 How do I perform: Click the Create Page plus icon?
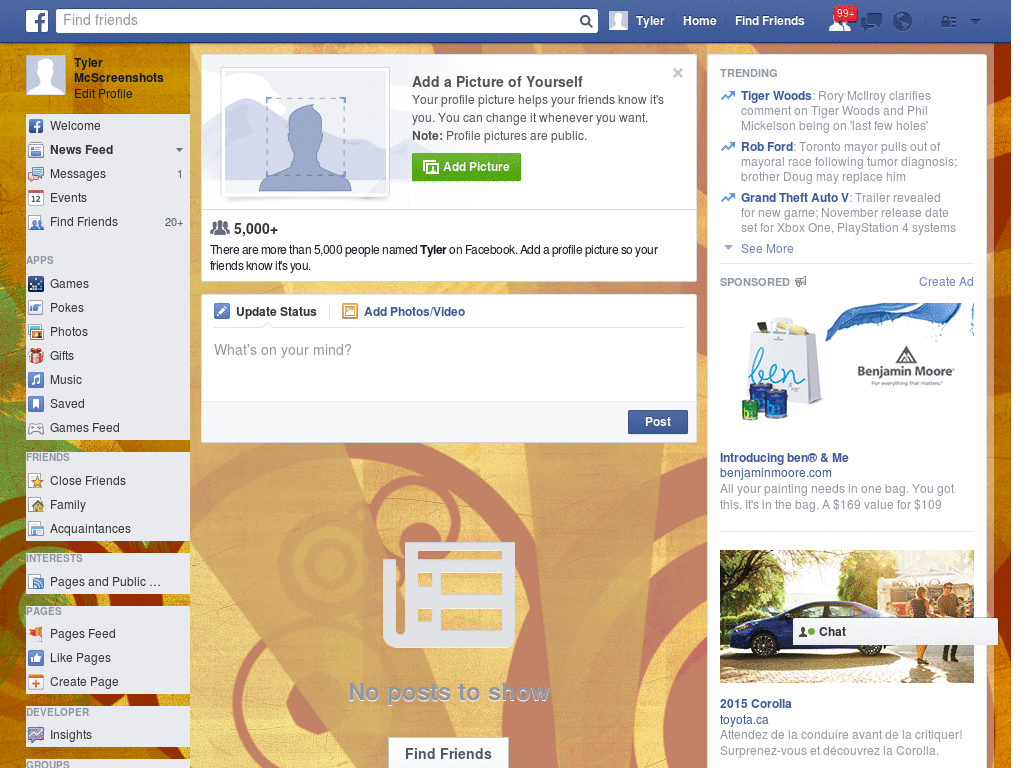click(x=36, y=682)
